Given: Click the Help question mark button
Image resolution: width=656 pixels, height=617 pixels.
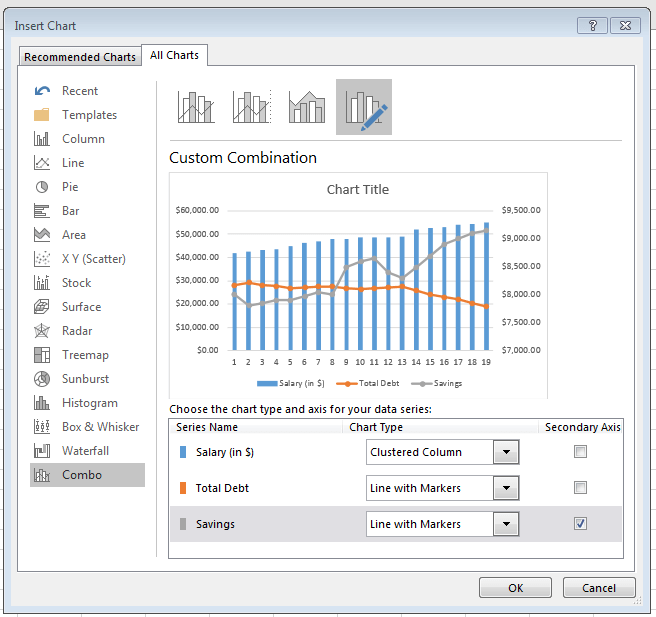Looking at the screenshot, I should coord(592,26).
